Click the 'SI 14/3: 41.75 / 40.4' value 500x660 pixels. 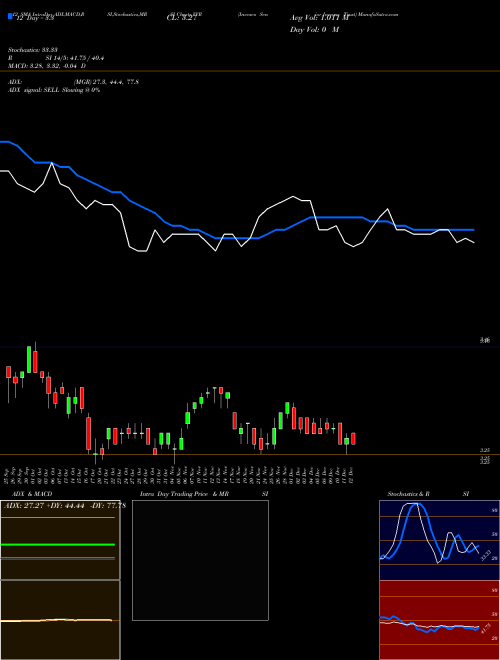pos(75,58)
